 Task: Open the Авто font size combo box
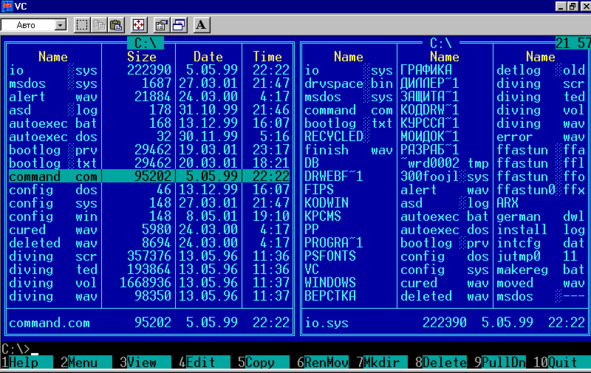click(x=34, y=25)
